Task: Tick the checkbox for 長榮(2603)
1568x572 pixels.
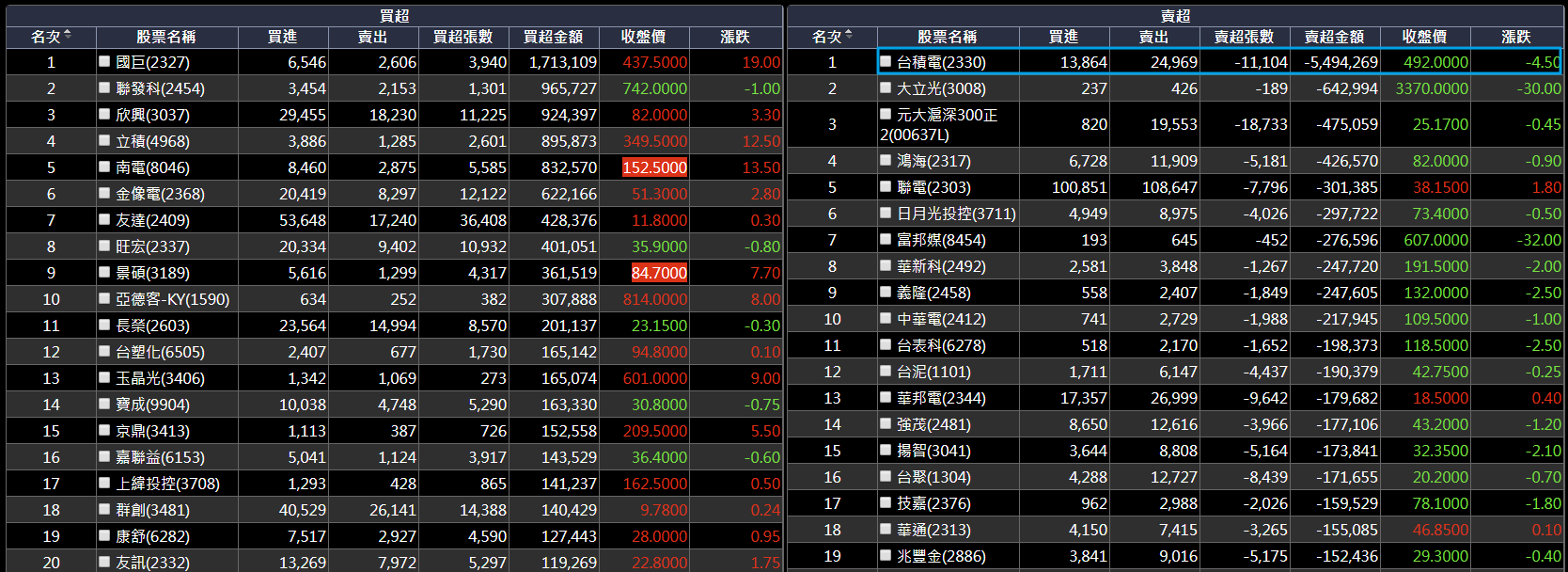Action: point(105,325)
